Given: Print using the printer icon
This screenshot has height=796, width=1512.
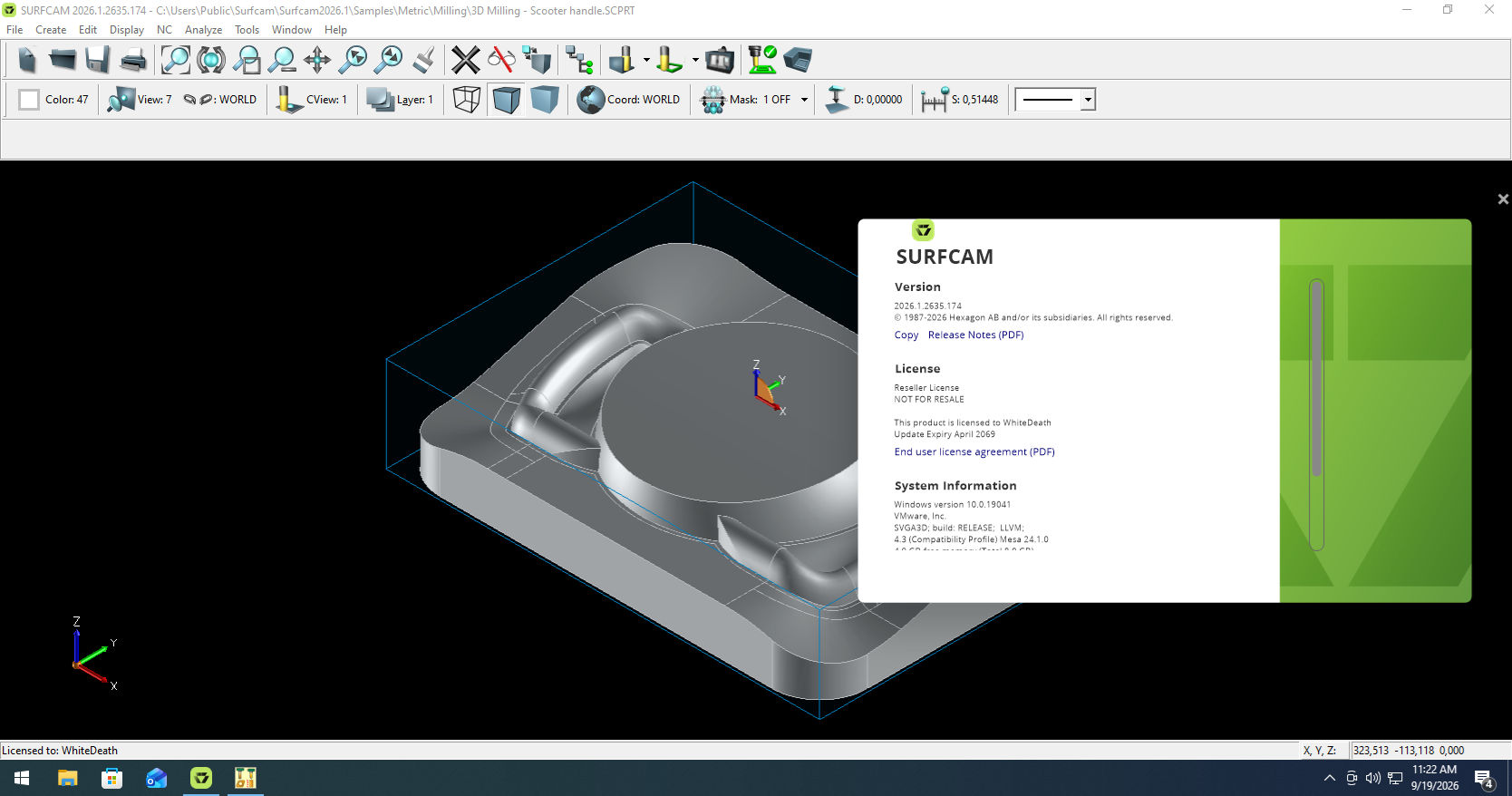Looking at the screenshot, I should 133,61.
